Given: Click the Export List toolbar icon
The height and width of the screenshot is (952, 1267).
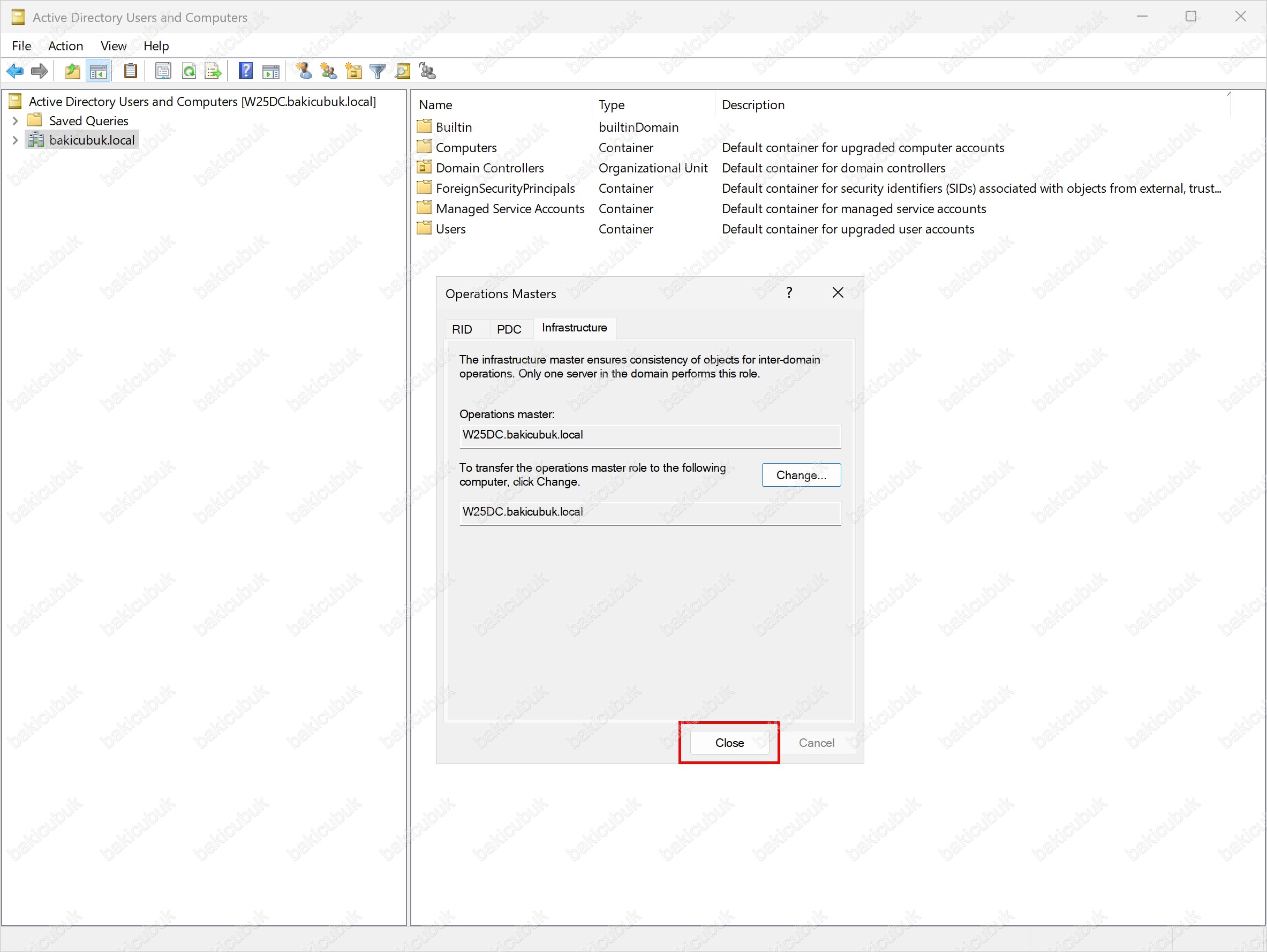Looking at the screenshot, I should click(213, 72).
